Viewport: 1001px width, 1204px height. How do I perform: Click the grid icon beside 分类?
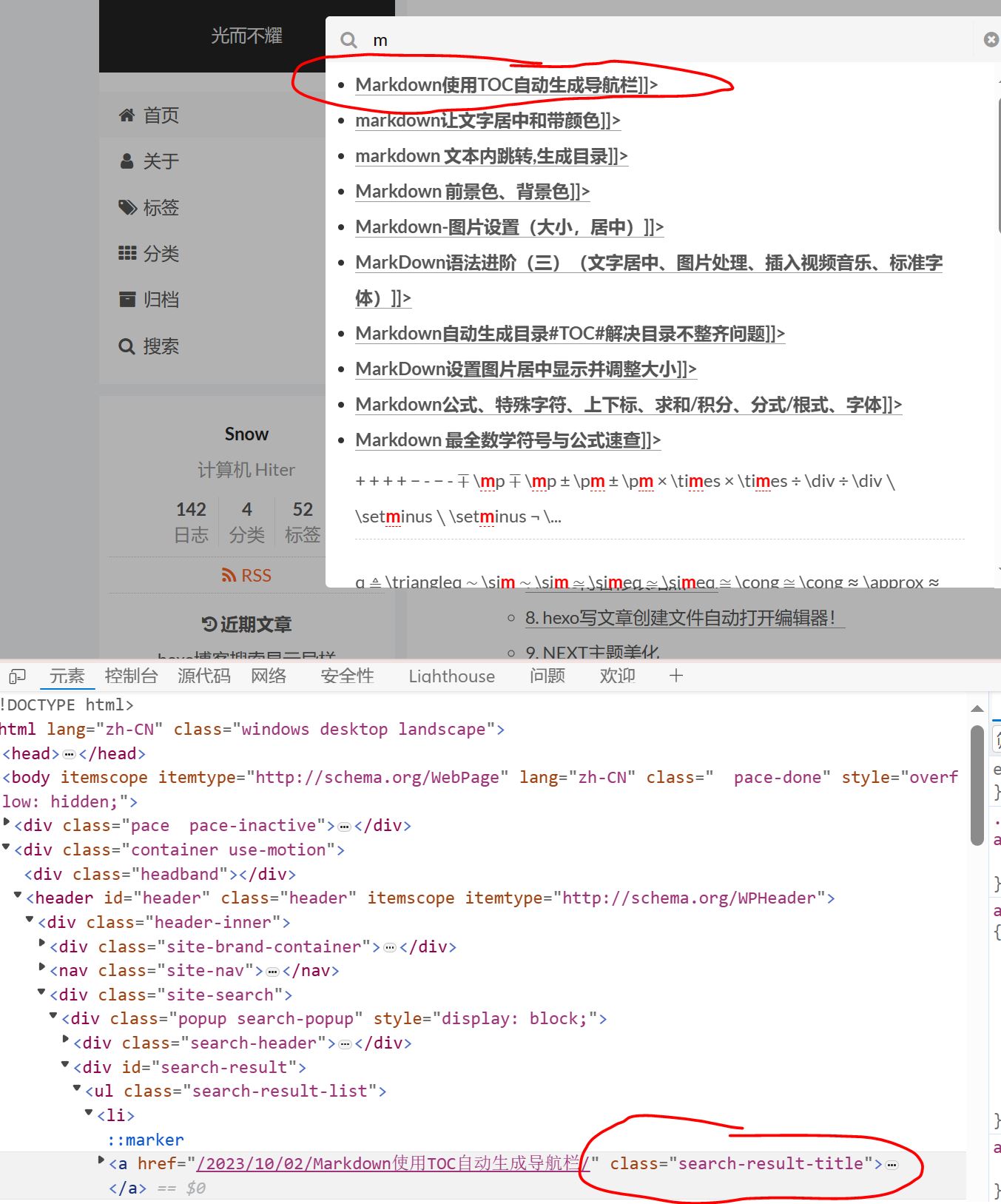(x=127, y=253)
